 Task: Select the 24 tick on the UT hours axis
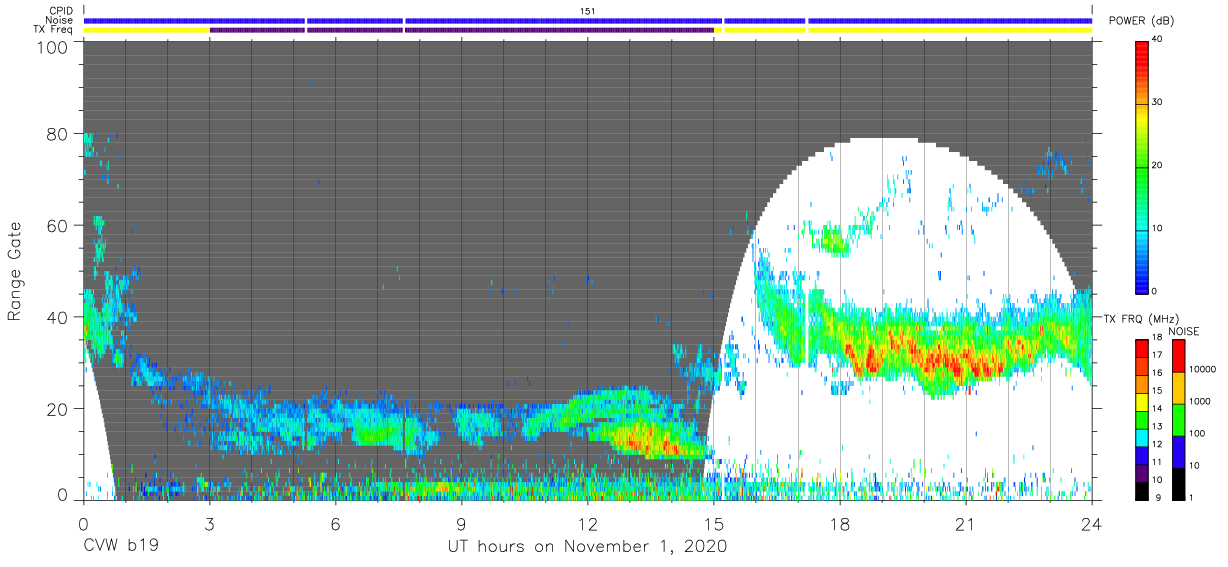click(x=1092, y=523)
